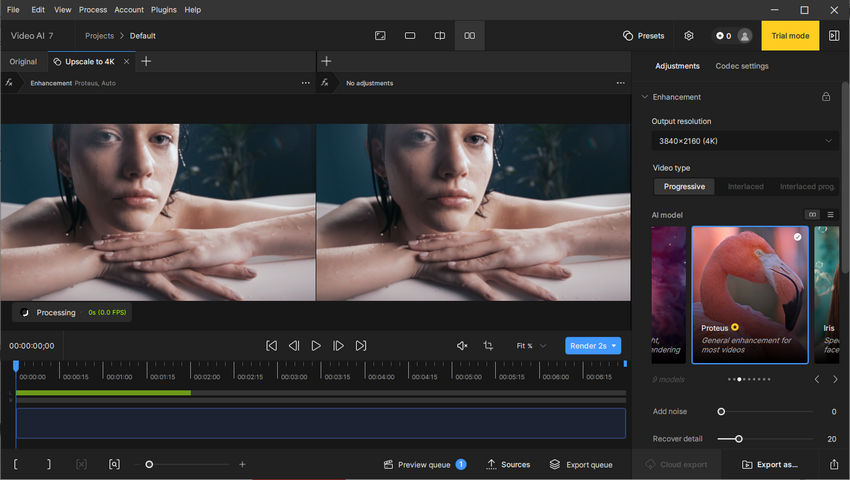Image resolution: width=850 pixels, height=480 pixels.
Task: Select the single view layout icon
Action: pos(380,36)
